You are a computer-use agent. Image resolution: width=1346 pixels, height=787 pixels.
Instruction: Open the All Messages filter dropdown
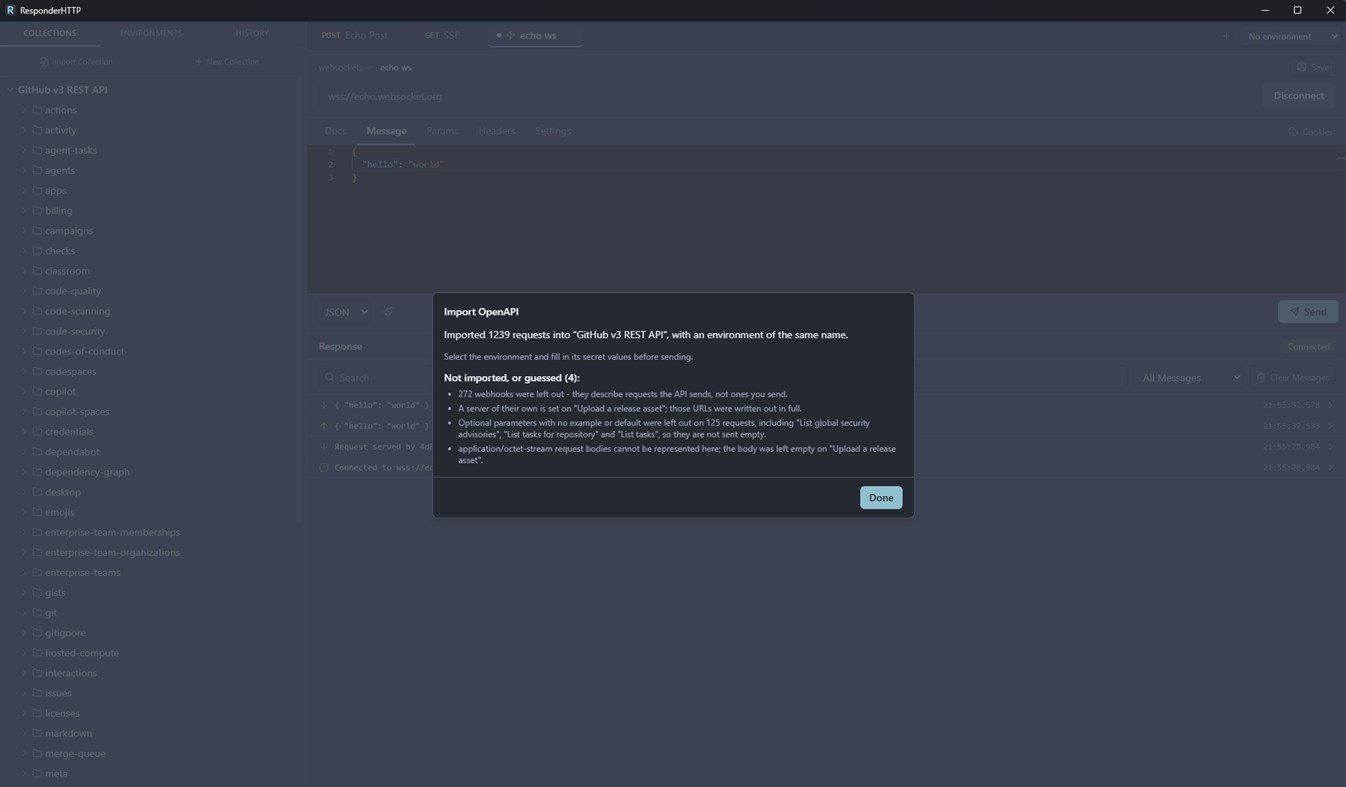[1190, 378]
